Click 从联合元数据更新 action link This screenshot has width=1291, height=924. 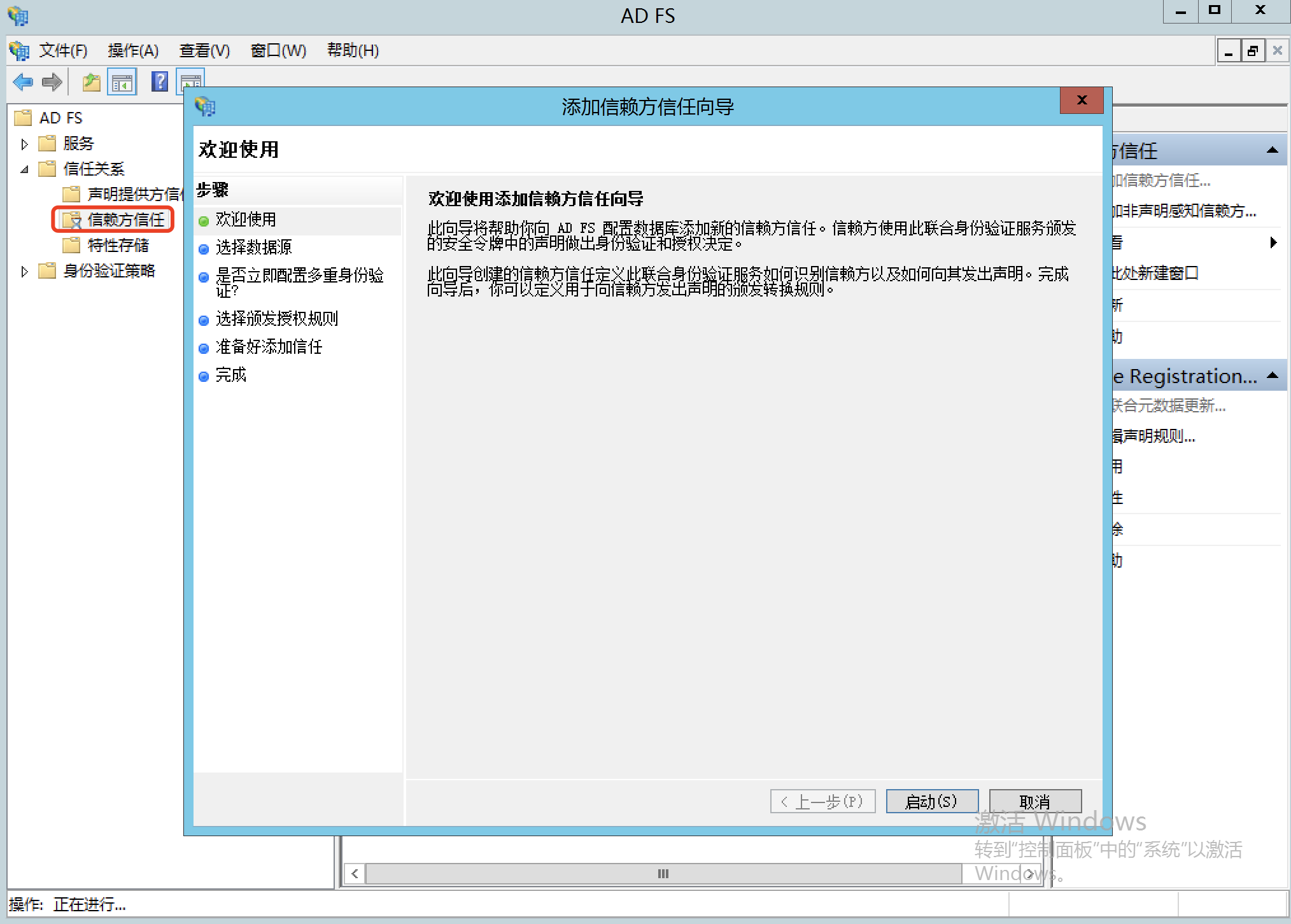(1169, 405)
